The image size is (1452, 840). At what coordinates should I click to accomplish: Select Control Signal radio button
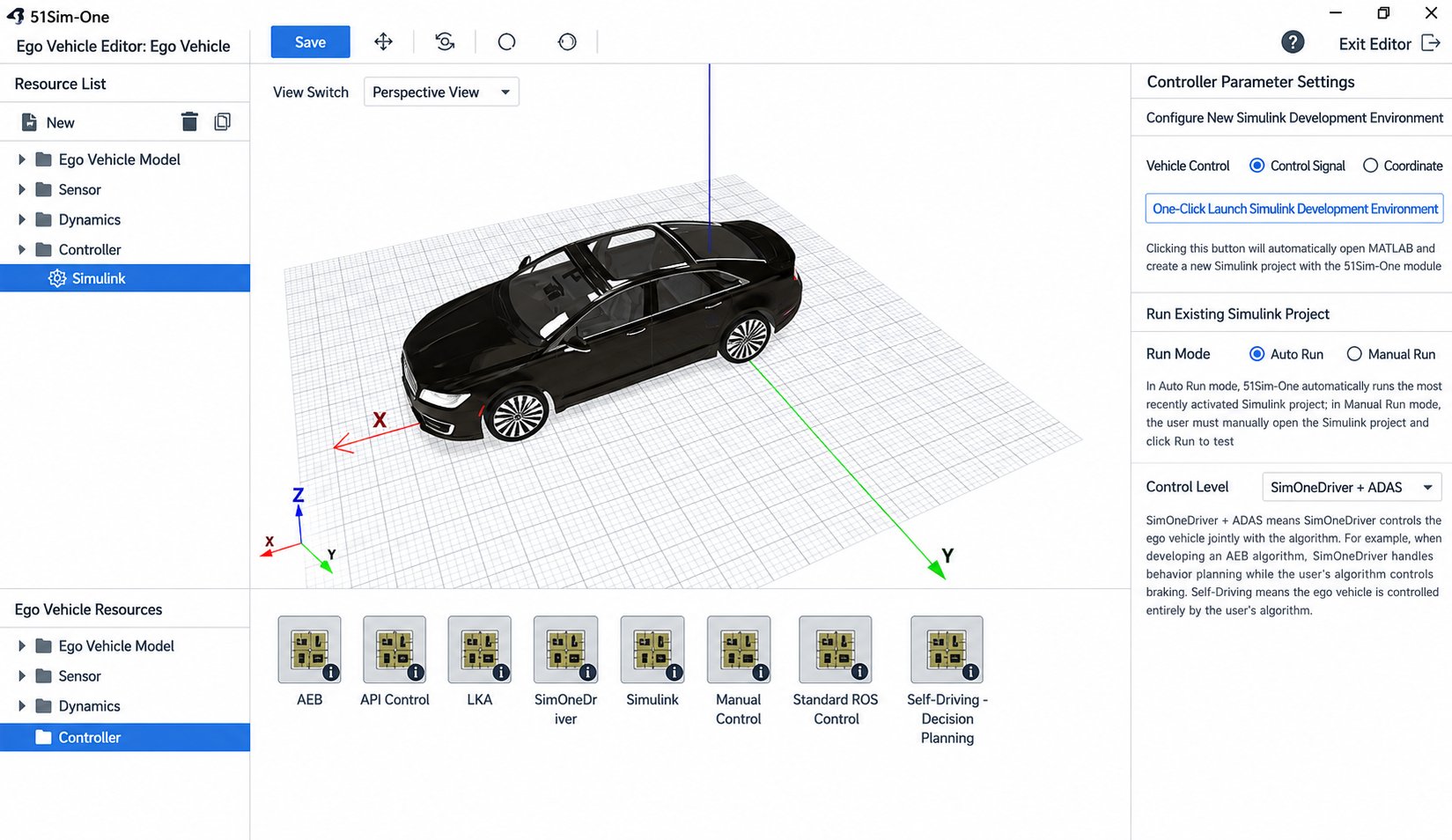click(1257, 166)
